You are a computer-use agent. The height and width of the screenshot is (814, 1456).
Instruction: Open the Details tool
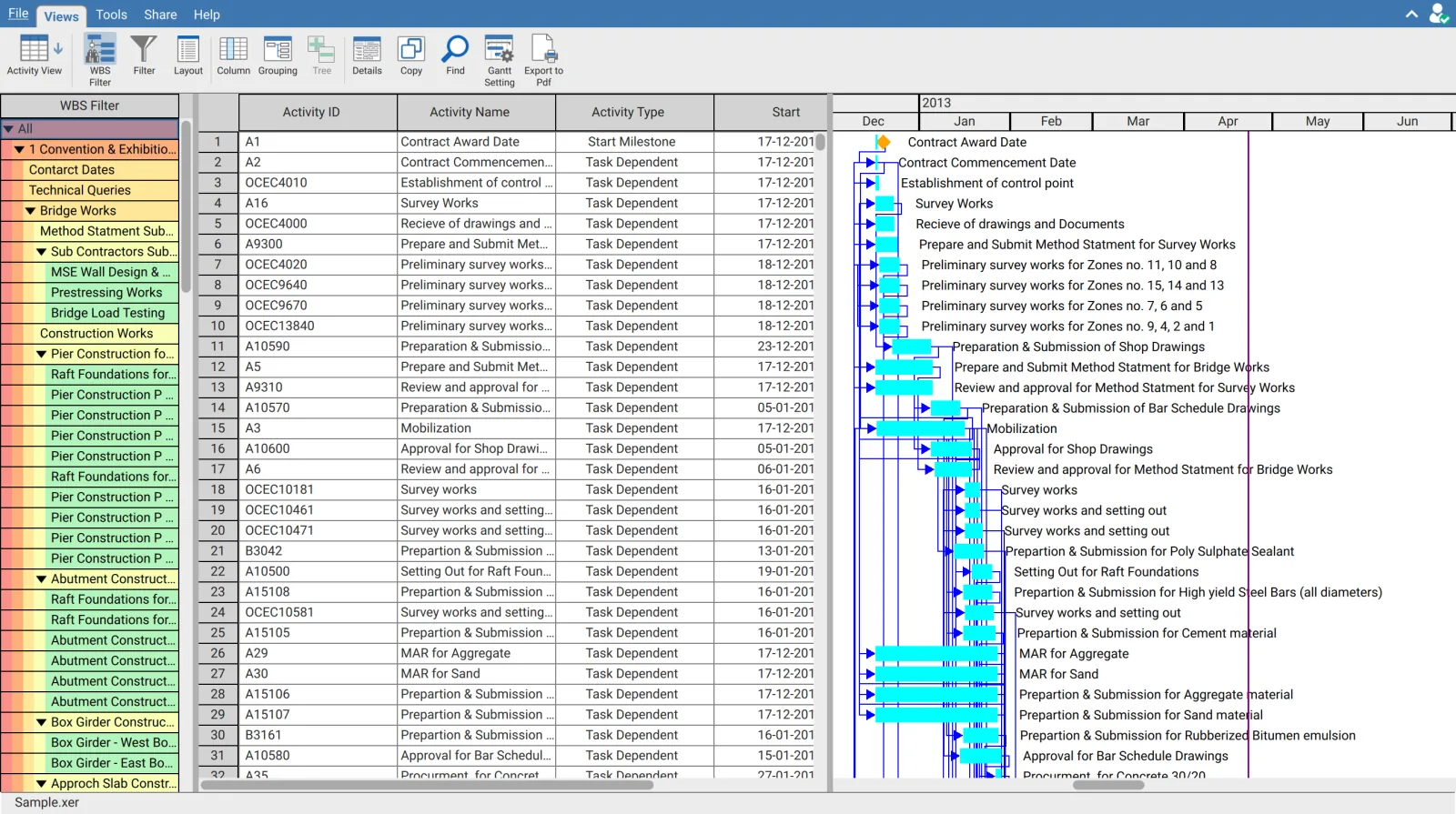coord(367,55)
